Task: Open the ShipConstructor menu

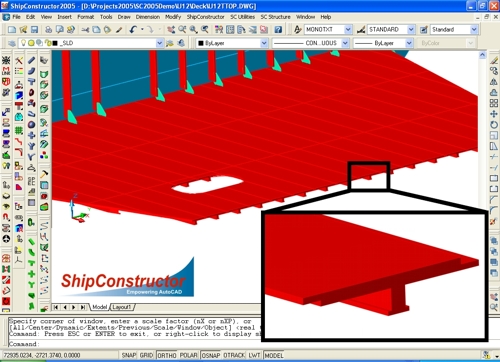Action: pos(205,17)
